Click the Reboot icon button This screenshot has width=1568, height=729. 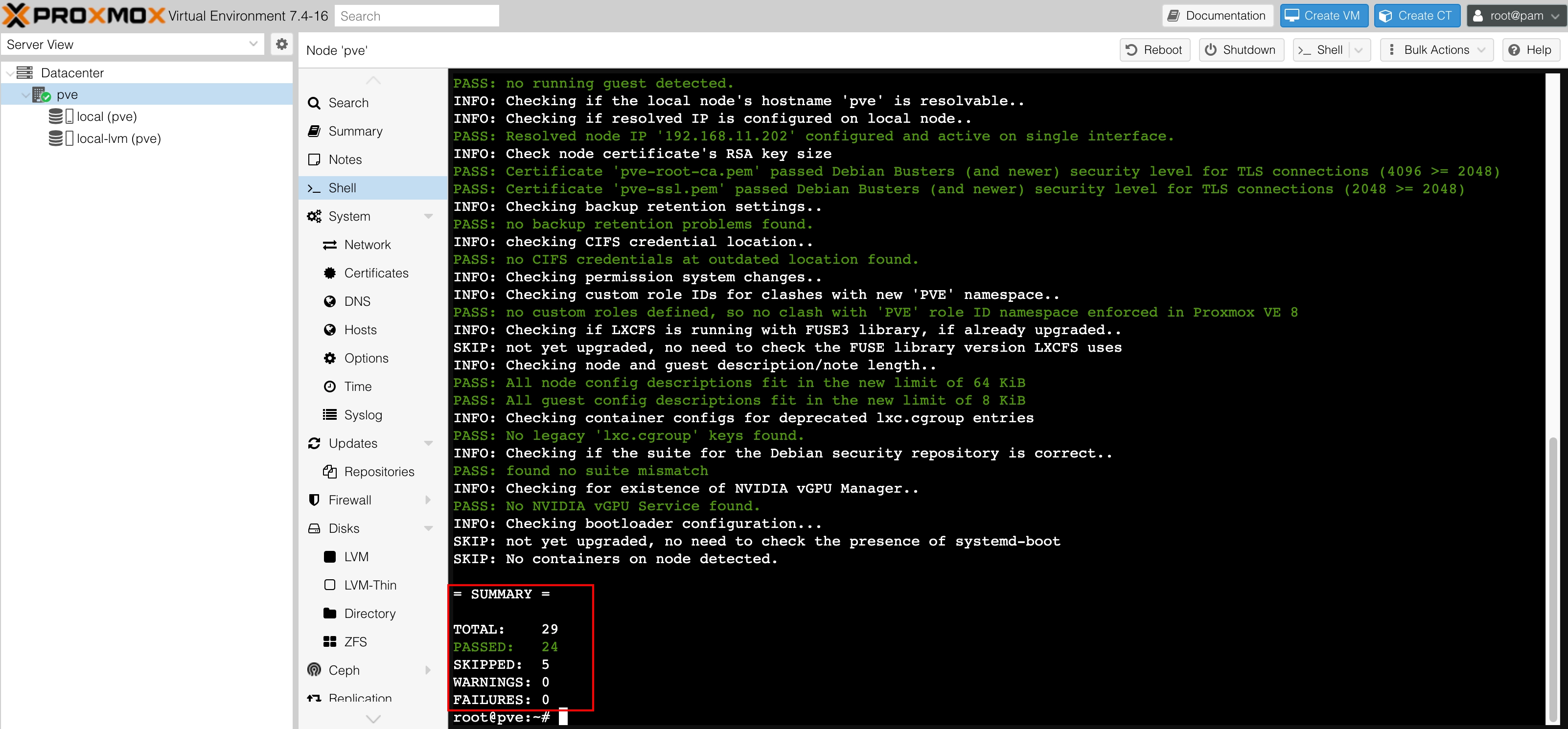tap(1155, 50)
